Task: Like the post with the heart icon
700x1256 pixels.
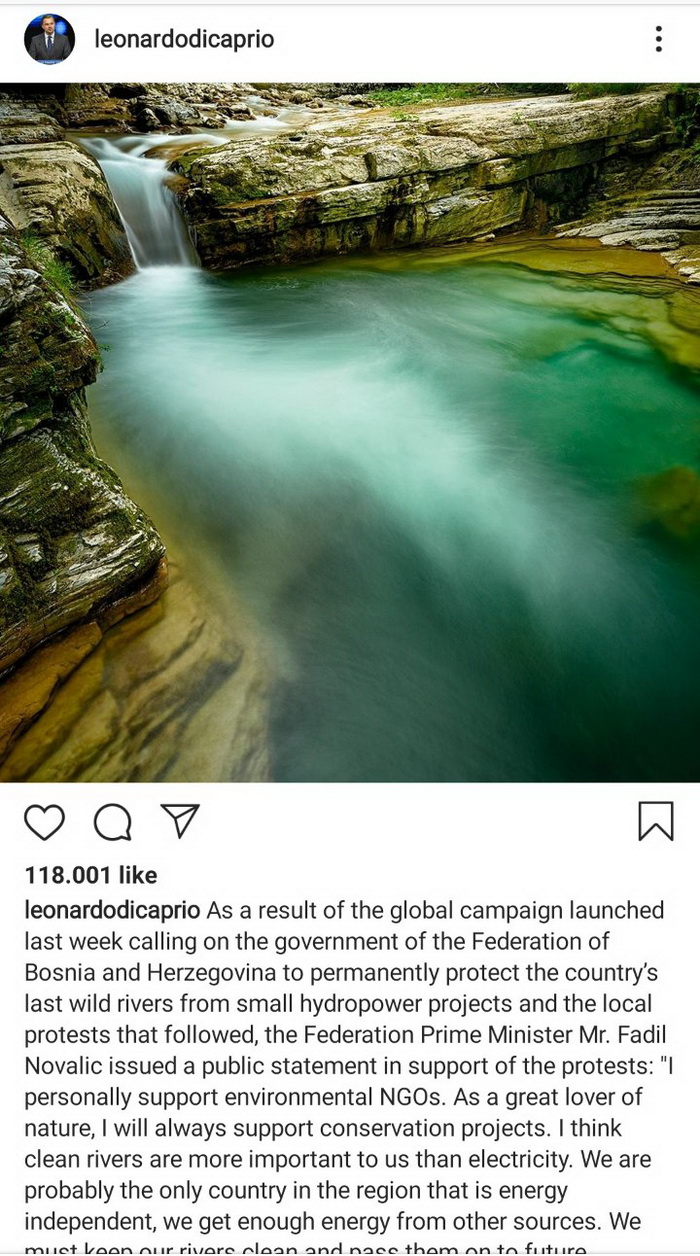Action: (44, 822)
